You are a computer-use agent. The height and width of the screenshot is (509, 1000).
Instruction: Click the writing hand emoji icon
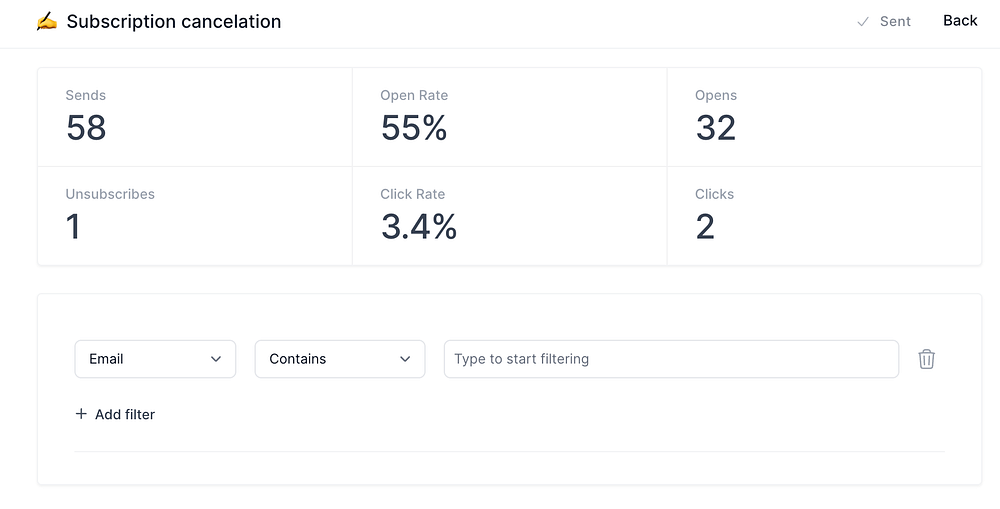pyautogui.click(x=47, y=21)
